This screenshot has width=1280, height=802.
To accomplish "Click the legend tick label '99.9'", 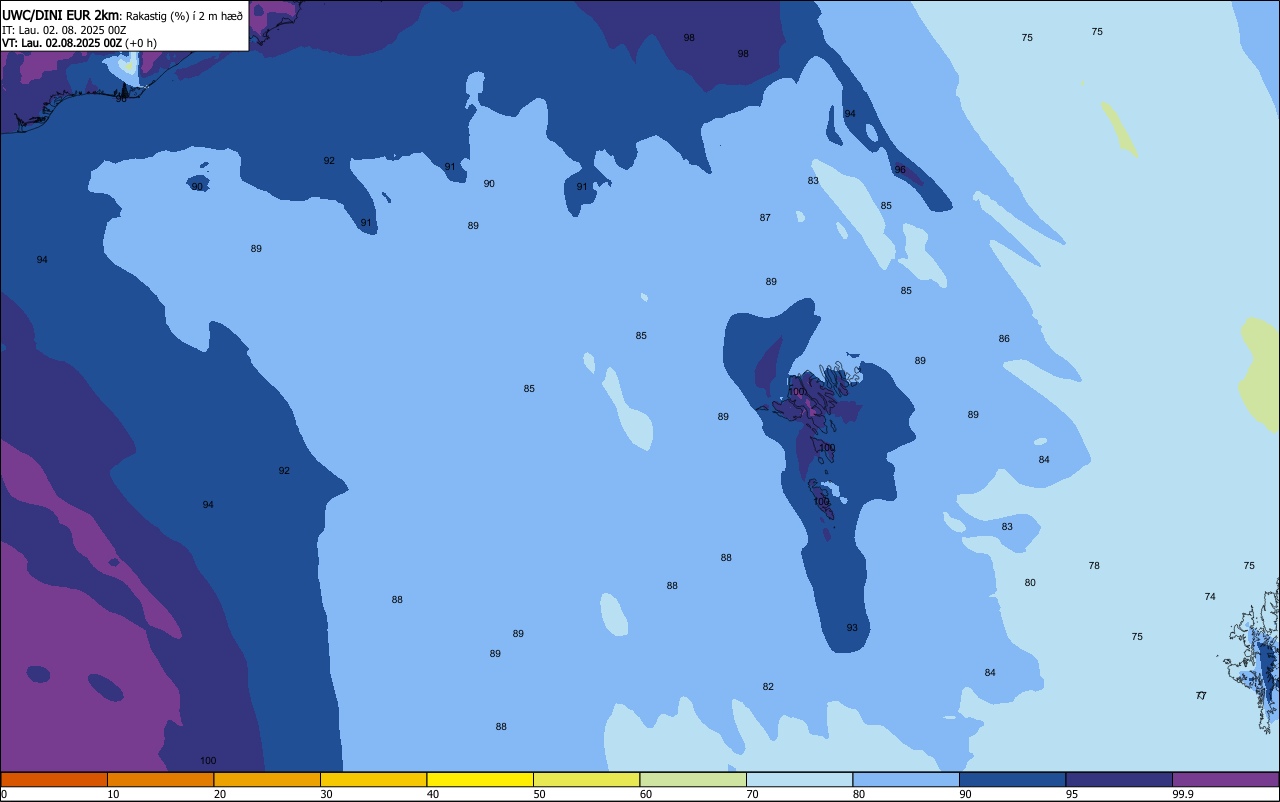I will coord(1182,794).
